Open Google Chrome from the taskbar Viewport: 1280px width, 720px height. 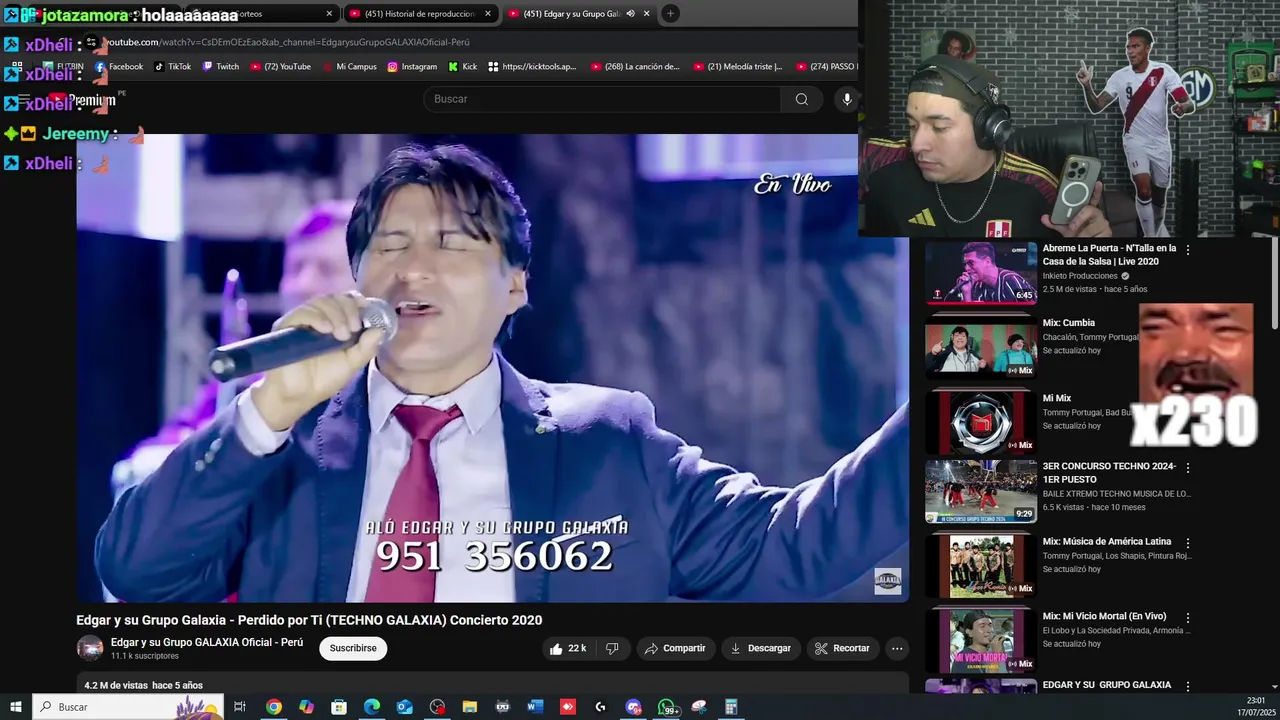[273, 707]
